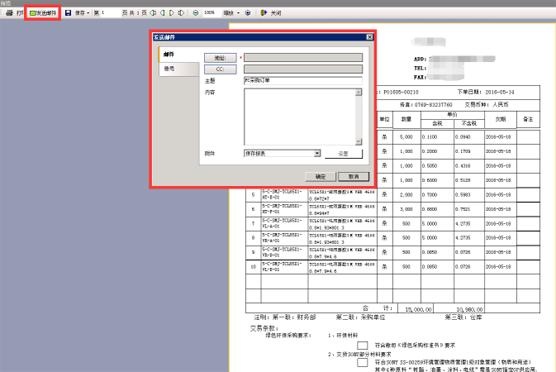Image resolution: width=556 pixels, height=372 pixels.
Task: Click the 设置 button beside attachment dropdown
Action: [x=344, y=154]
